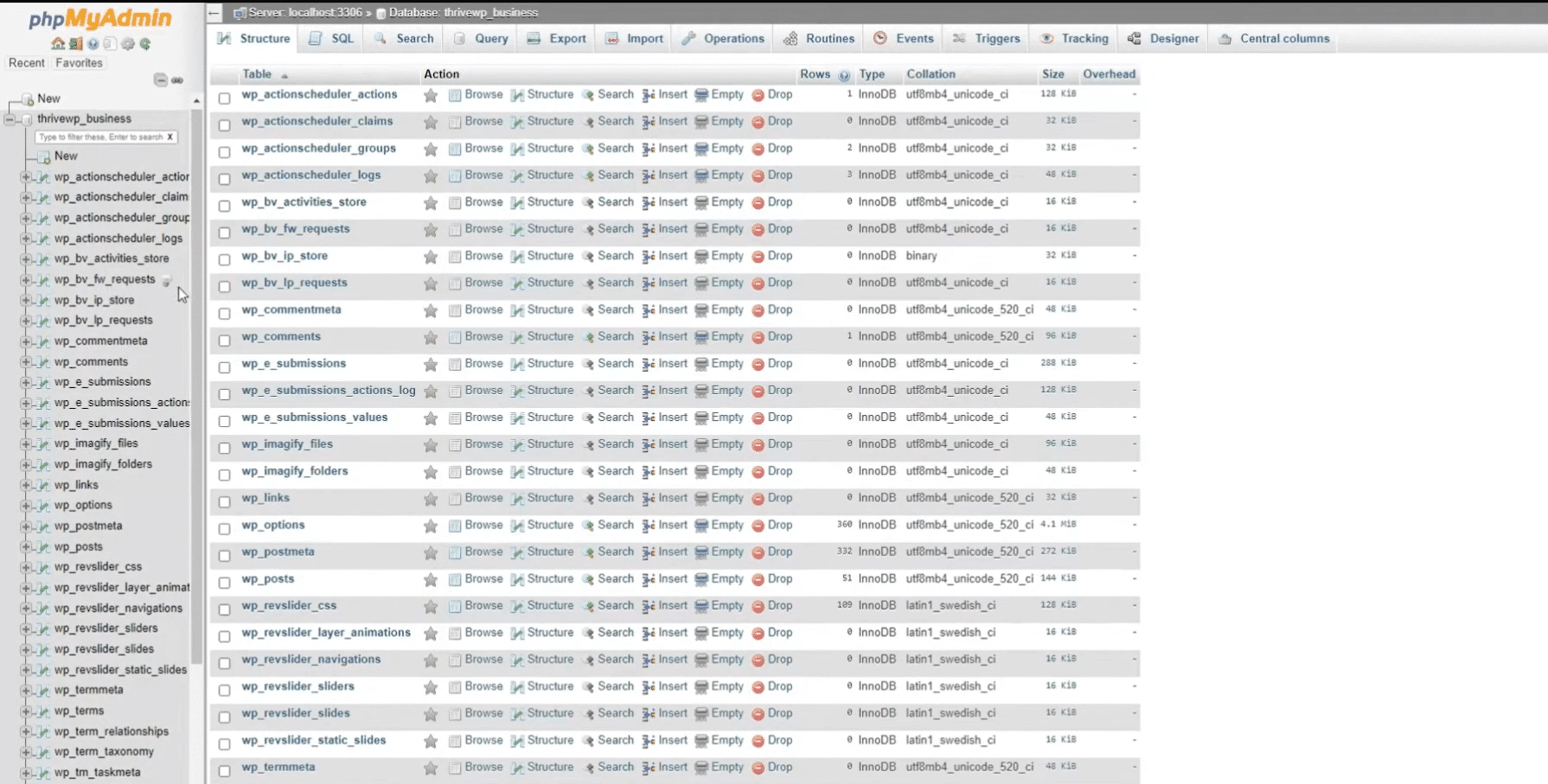Click the green reload navigation icon
Viewport: 1548px width, 784px height.
[144, 44]
